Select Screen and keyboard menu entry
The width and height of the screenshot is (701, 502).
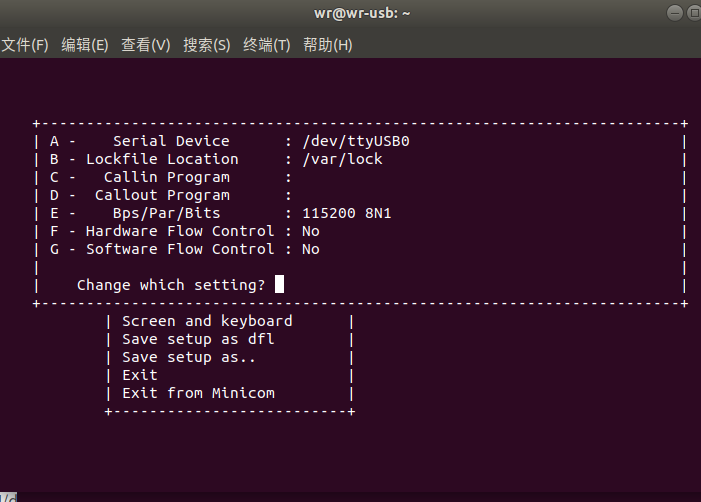click(207, 321)
